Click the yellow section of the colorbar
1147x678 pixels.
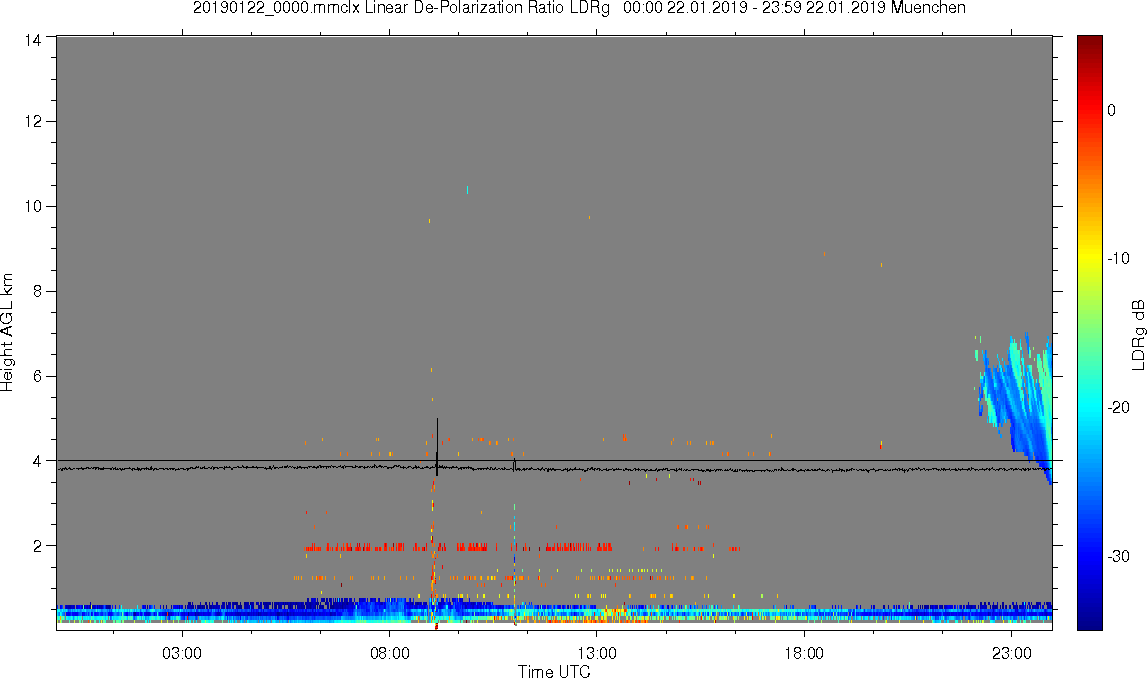click(x=1089, y=256)
